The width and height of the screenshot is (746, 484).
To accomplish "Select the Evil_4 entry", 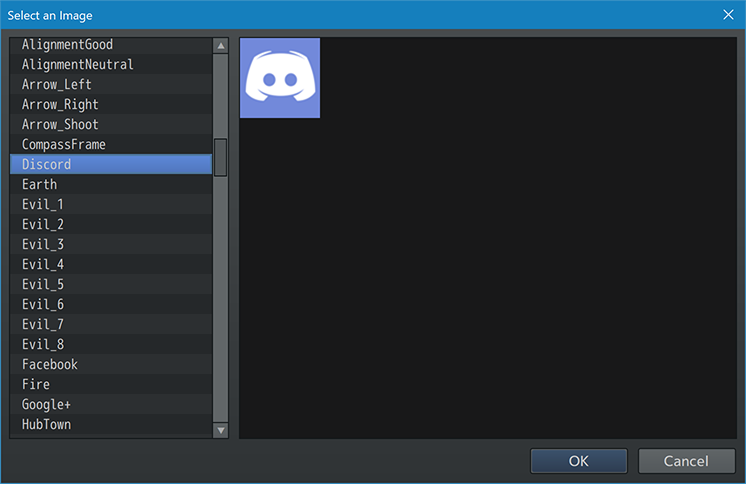I will click(111, 264).
